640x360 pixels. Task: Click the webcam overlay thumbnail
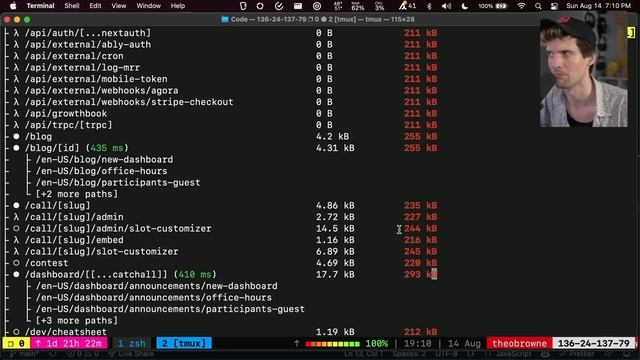(584, 69)
